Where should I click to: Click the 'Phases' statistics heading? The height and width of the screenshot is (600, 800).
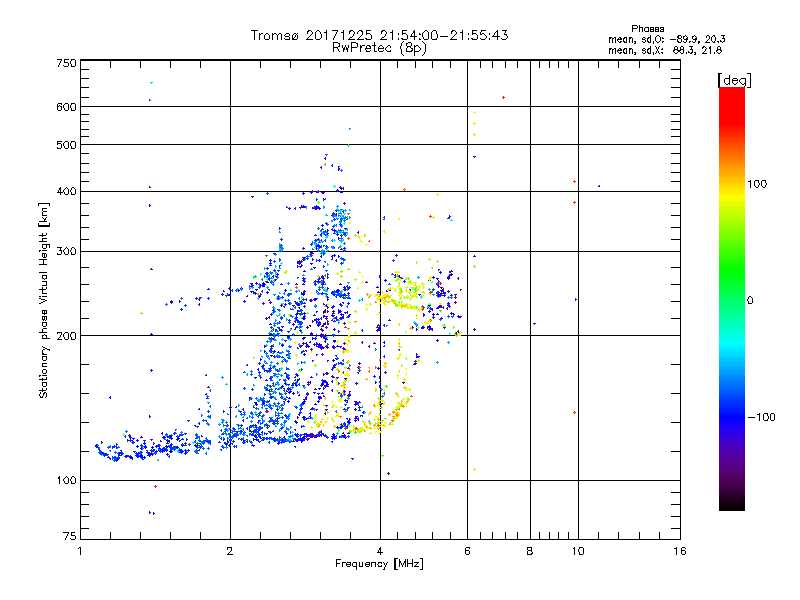(x=647, y=29)
